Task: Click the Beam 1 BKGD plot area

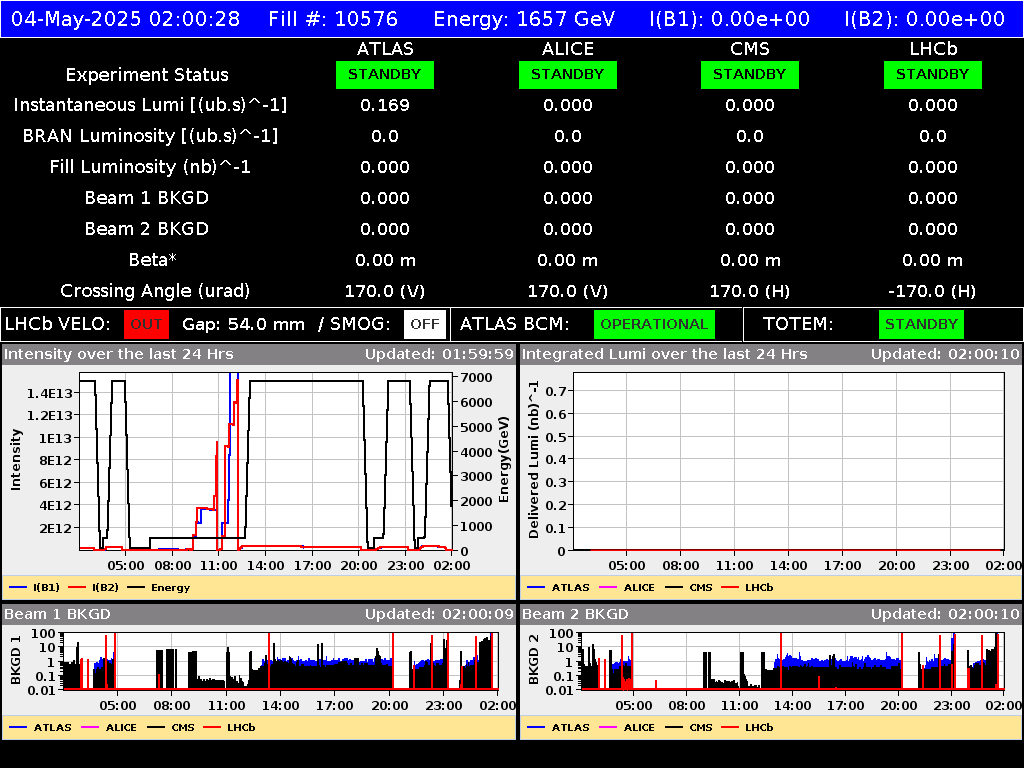Action: click(x=280, y=661)
